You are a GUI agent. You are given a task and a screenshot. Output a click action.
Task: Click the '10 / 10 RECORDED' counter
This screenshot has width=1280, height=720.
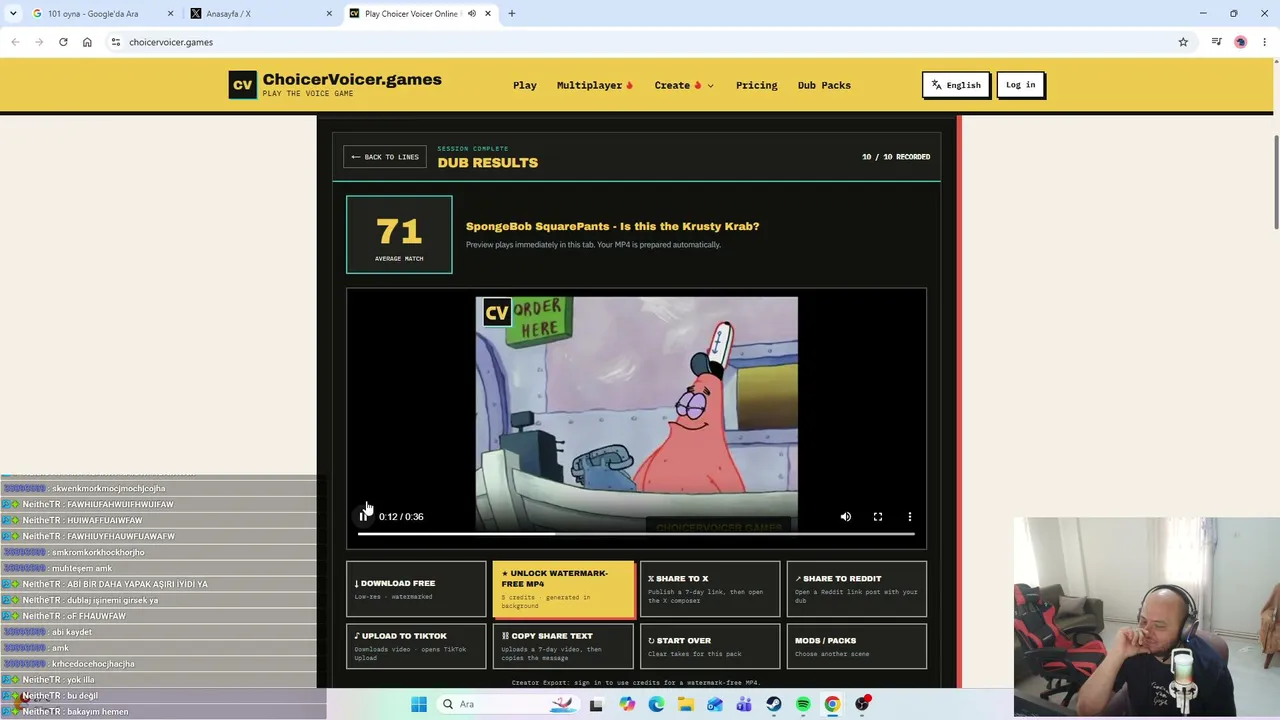[x=896, y=157]
